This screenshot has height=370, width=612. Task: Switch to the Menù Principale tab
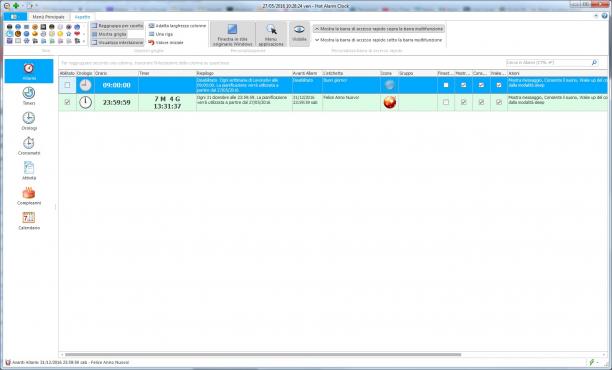[48, 17]
